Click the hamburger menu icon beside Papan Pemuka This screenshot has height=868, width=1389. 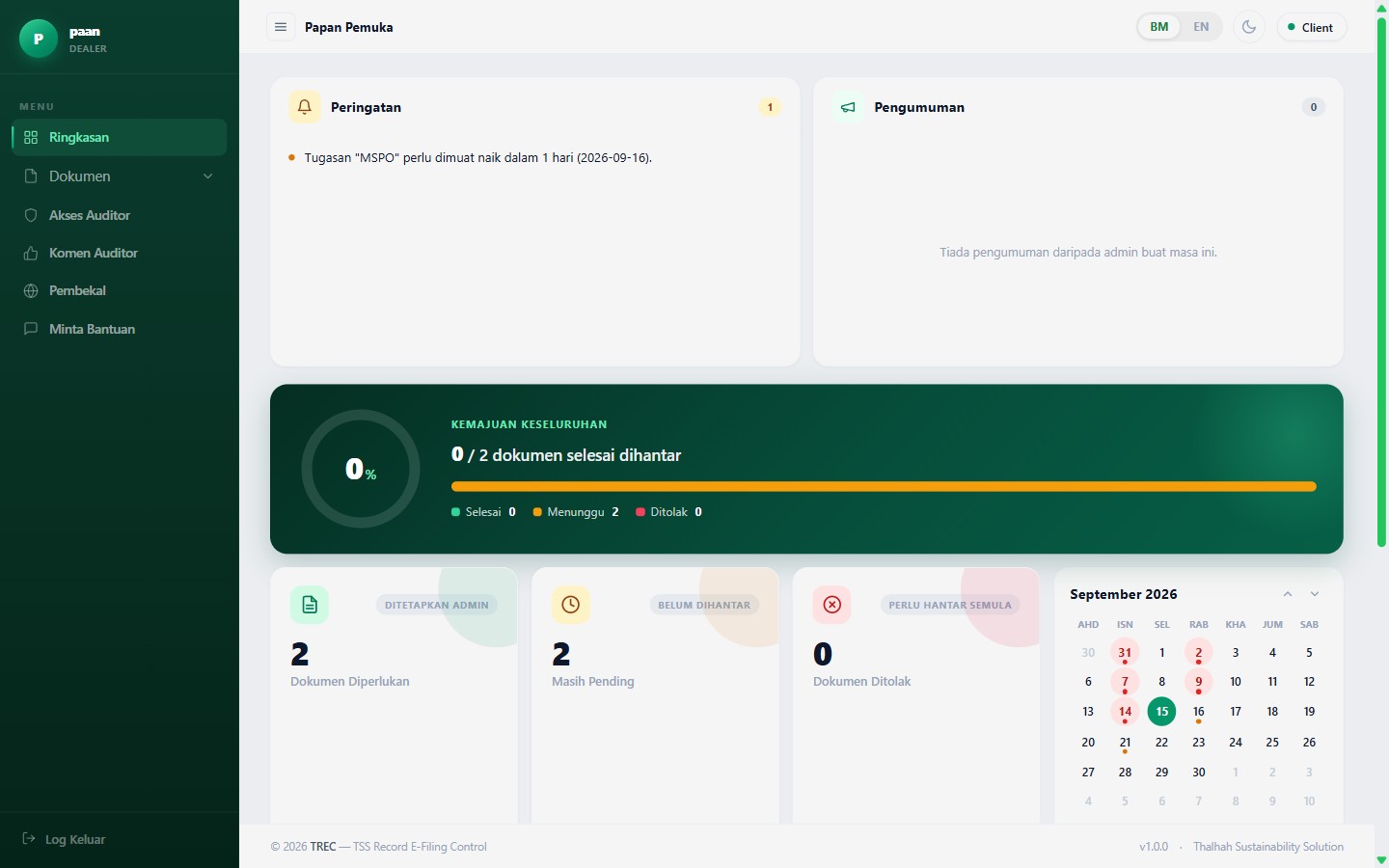pos(281,27)
